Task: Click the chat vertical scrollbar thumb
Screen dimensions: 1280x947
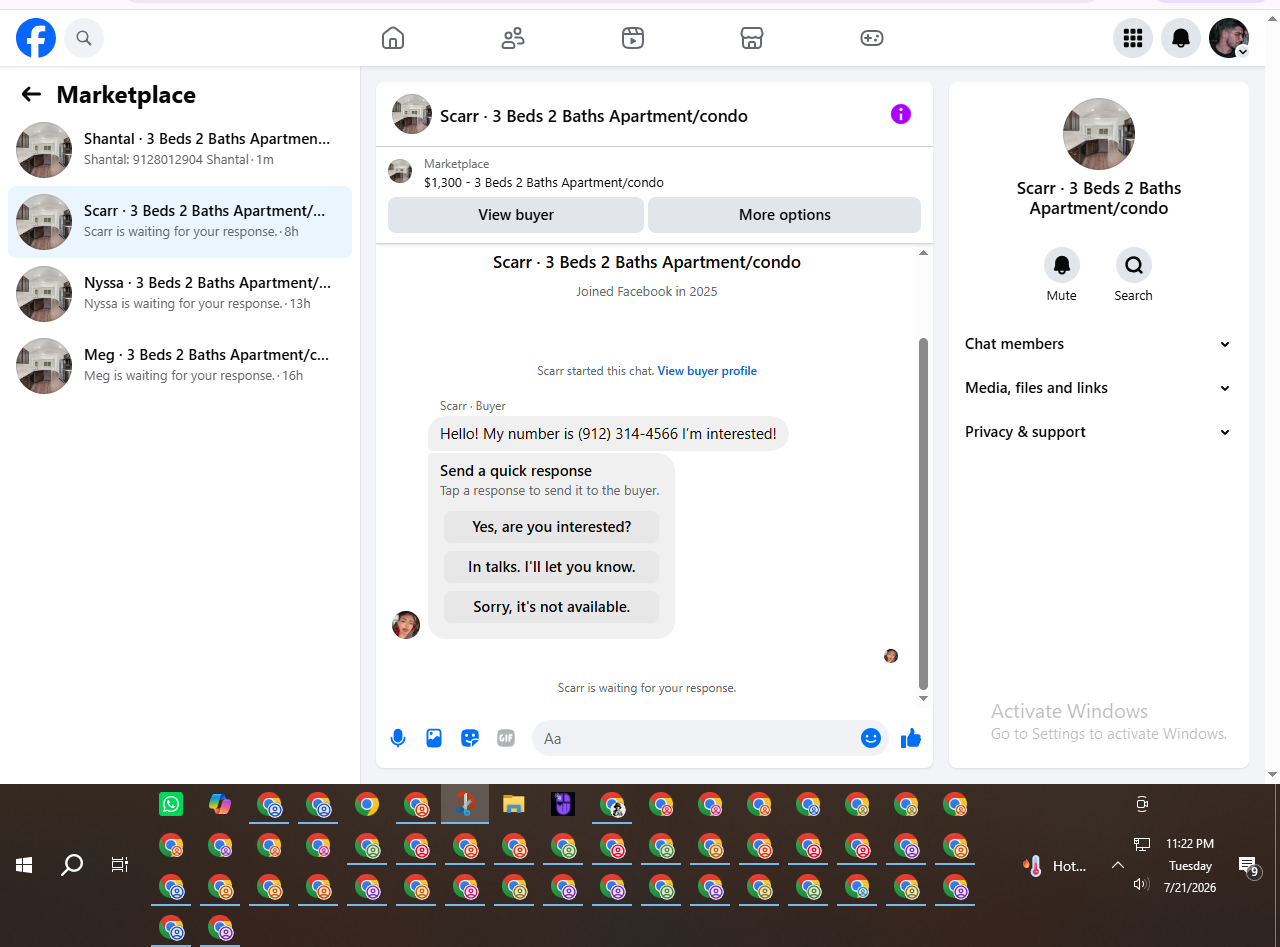Action: coord(923,513)
